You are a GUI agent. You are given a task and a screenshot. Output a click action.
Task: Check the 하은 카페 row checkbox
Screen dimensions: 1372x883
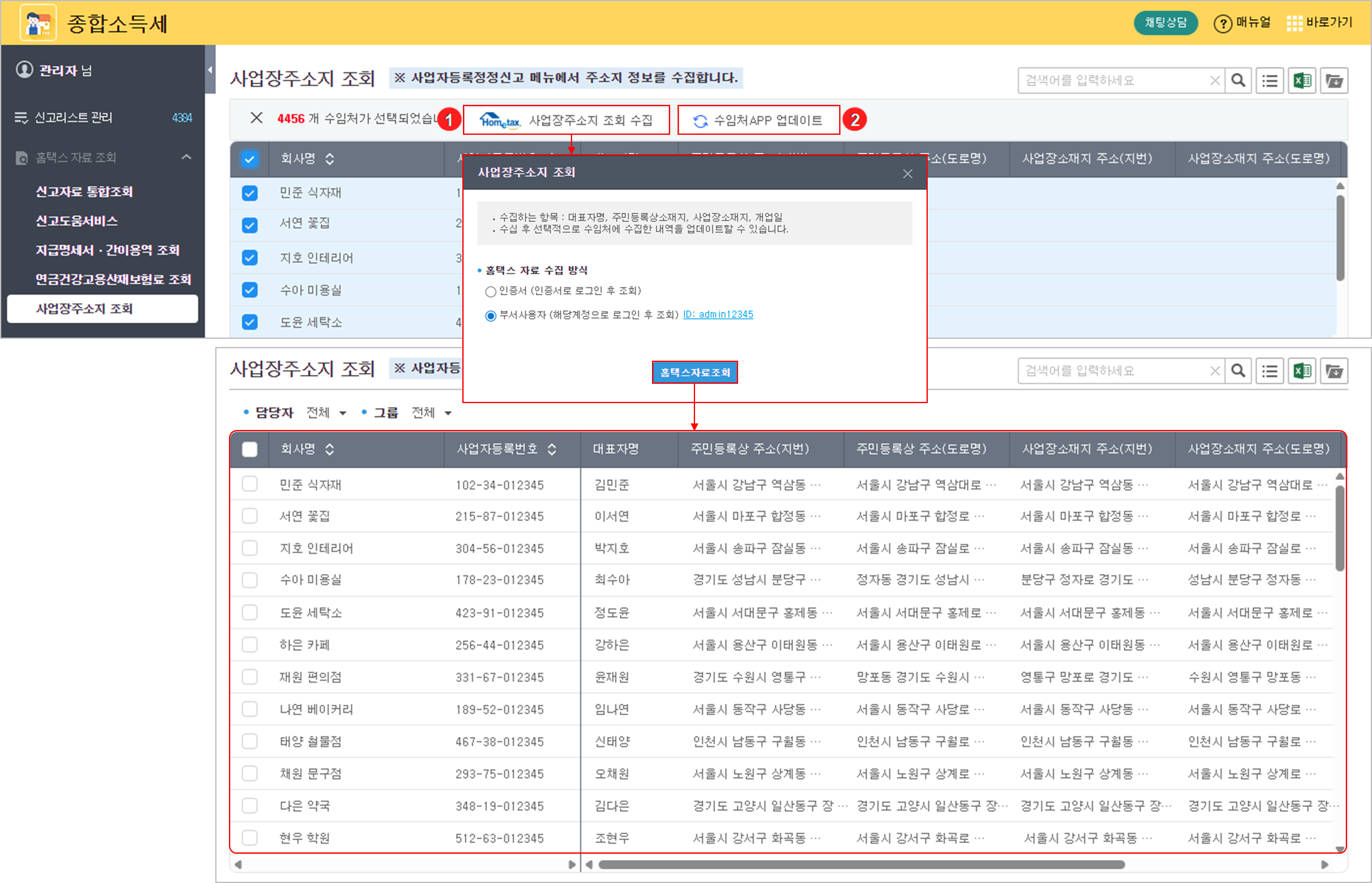pos(250,645)
